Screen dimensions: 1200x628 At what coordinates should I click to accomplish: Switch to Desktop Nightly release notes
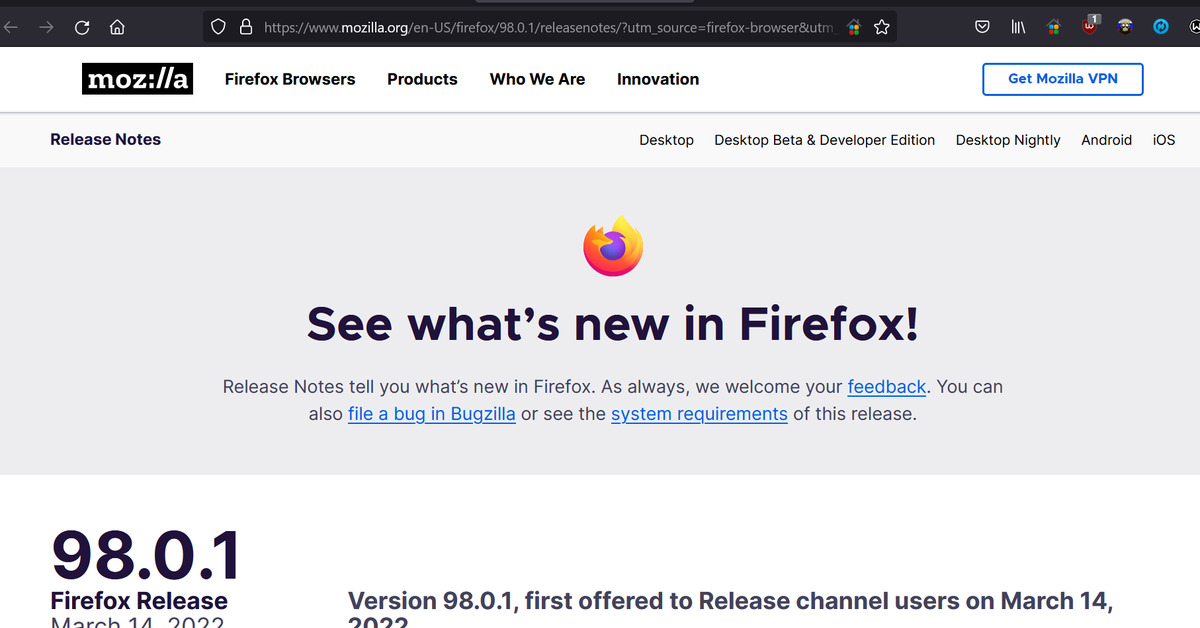tap(1008, 140)
